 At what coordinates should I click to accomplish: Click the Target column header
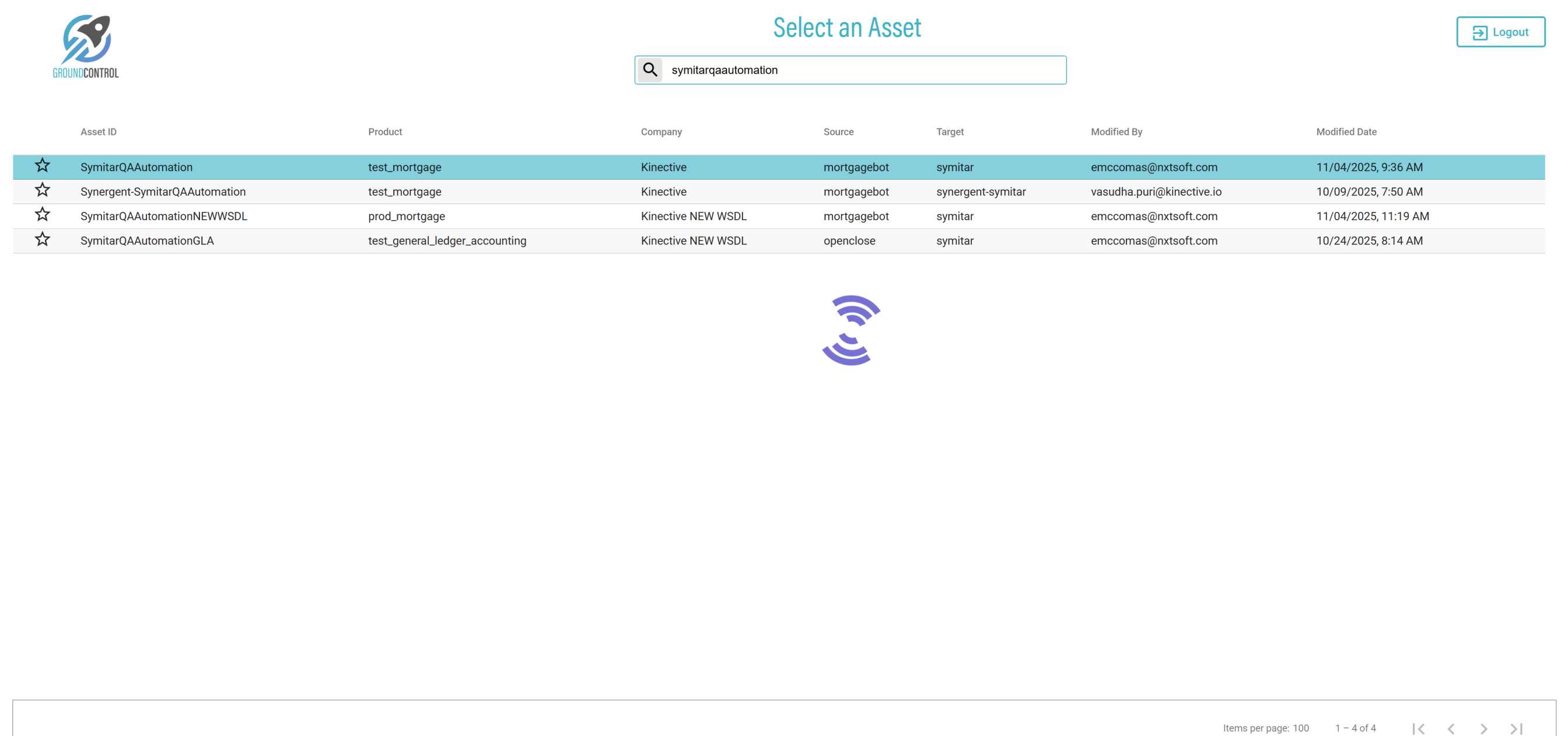point(950,131)
